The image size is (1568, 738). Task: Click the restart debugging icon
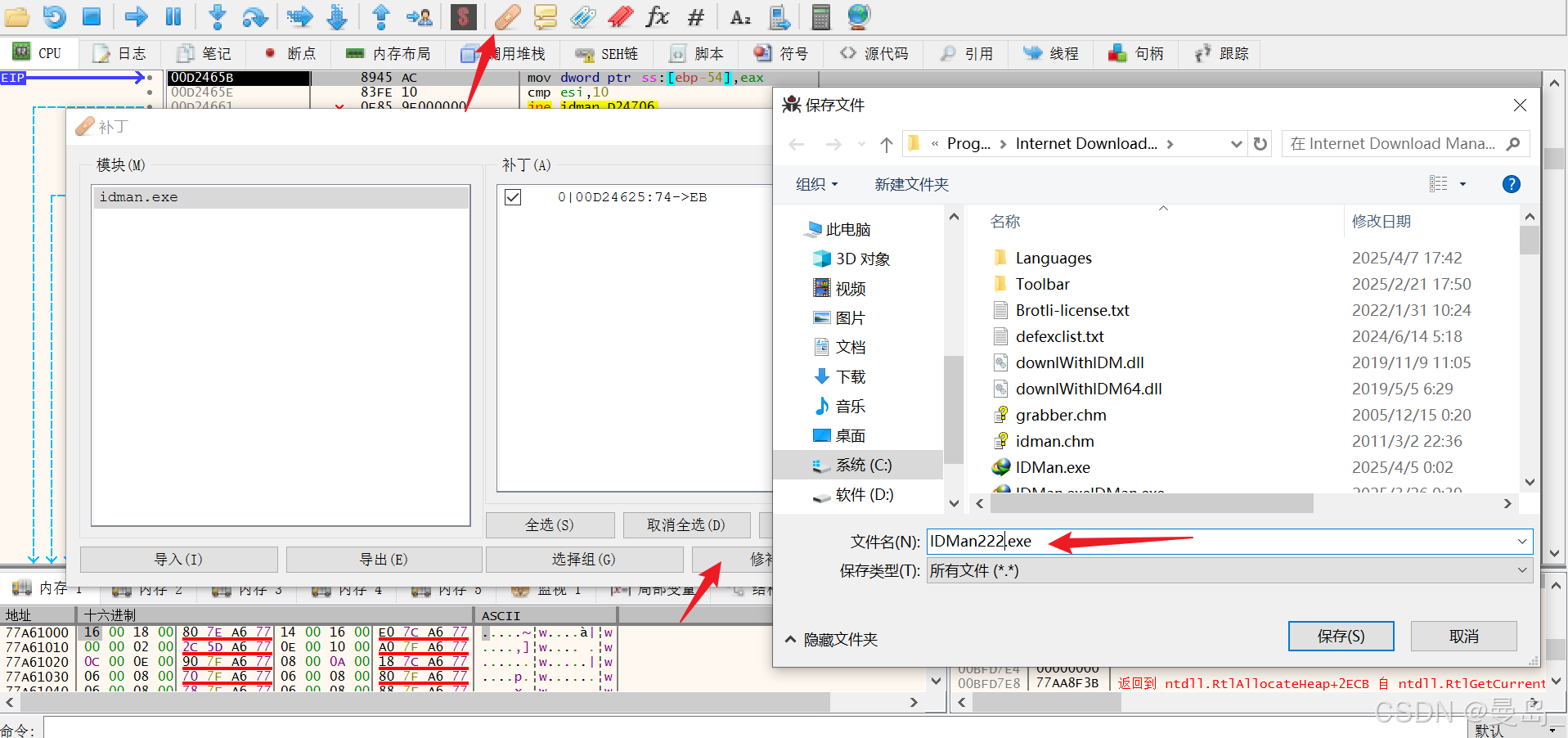[54, 16]
